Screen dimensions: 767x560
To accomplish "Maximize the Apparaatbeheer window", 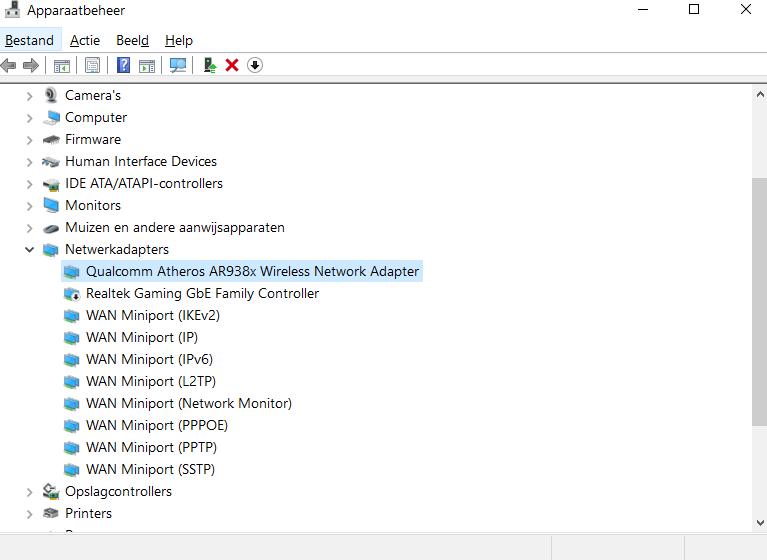I will click(694, 9).
